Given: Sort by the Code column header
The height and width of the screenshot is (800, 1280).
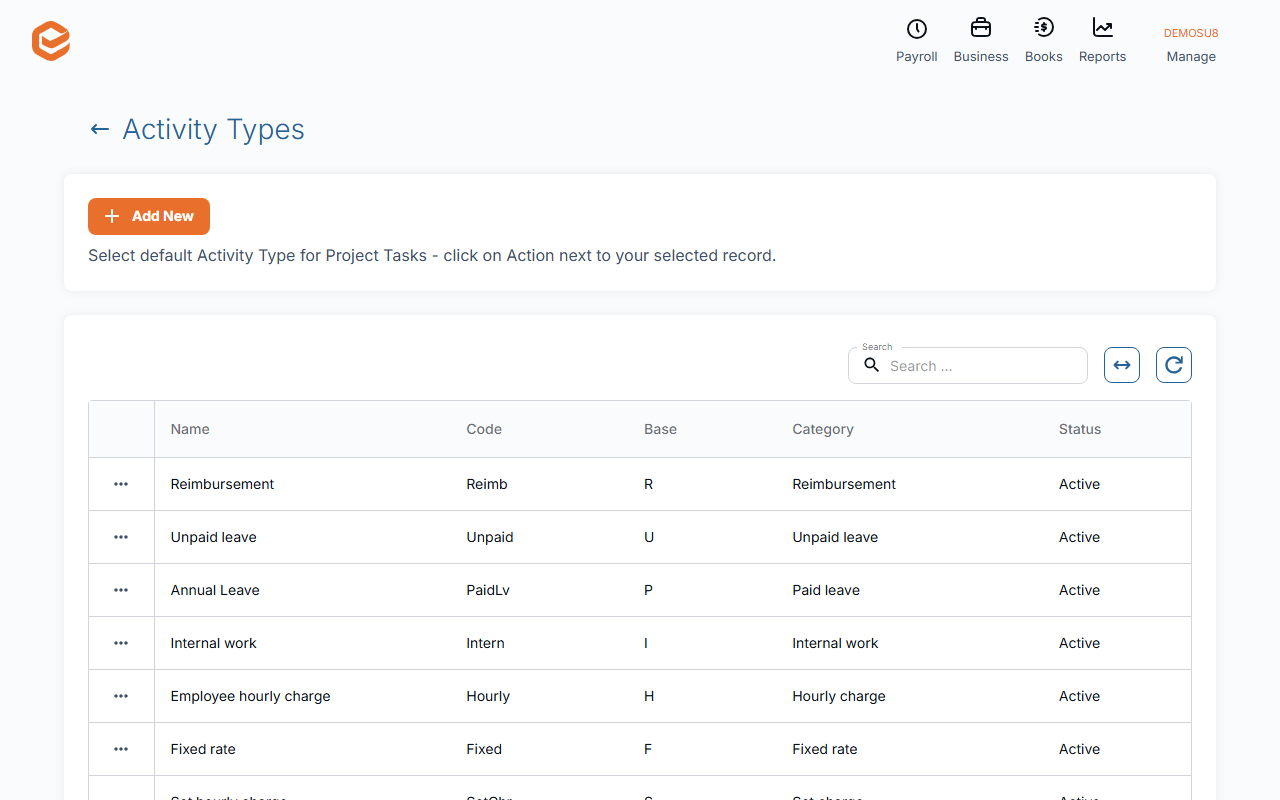Looking at the screenshot, I should pos(484,429).
